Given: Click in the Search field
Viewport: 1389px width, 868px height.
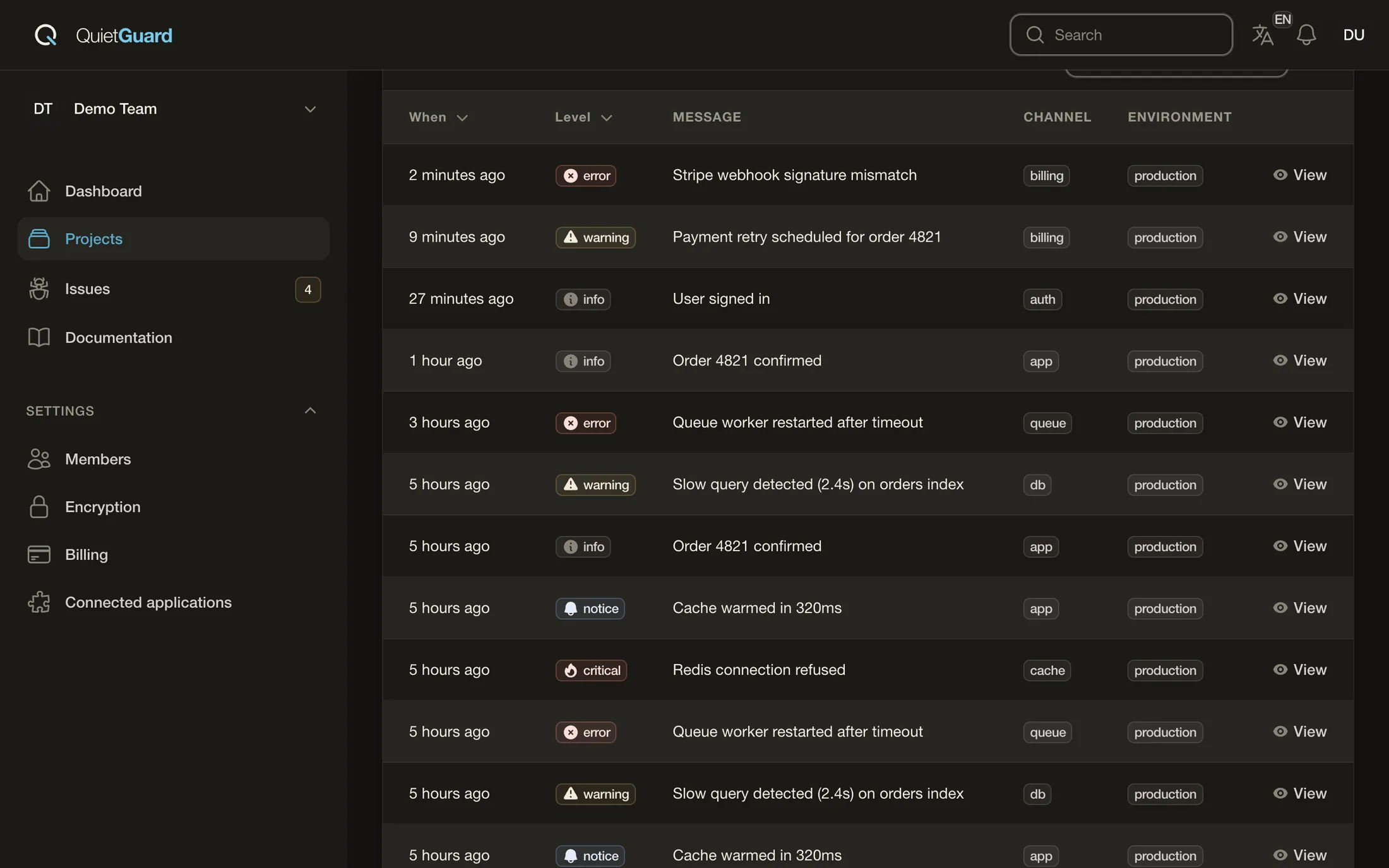Looking at the screenshot, I should click(x=1121, y=35).
